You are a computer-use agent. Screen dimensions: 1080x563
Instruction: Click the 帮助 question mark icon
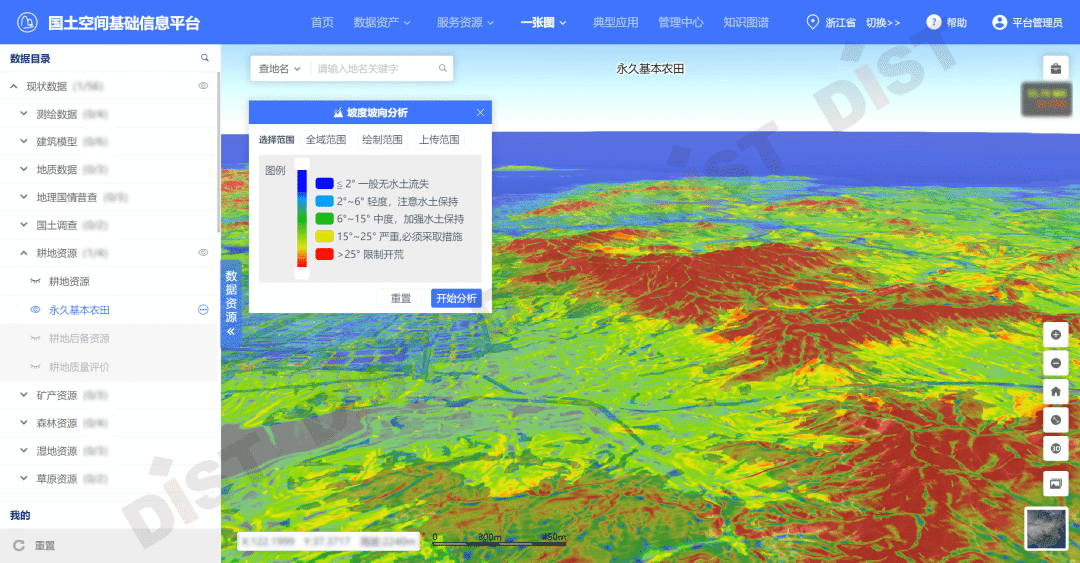click(x=933, y=22)
